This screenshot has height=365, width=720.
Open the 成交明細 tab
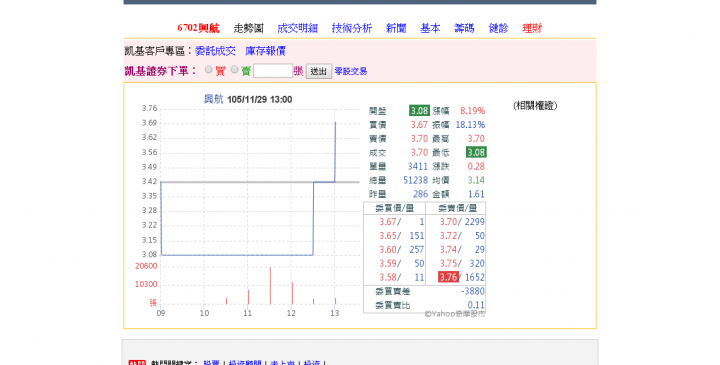298,28
